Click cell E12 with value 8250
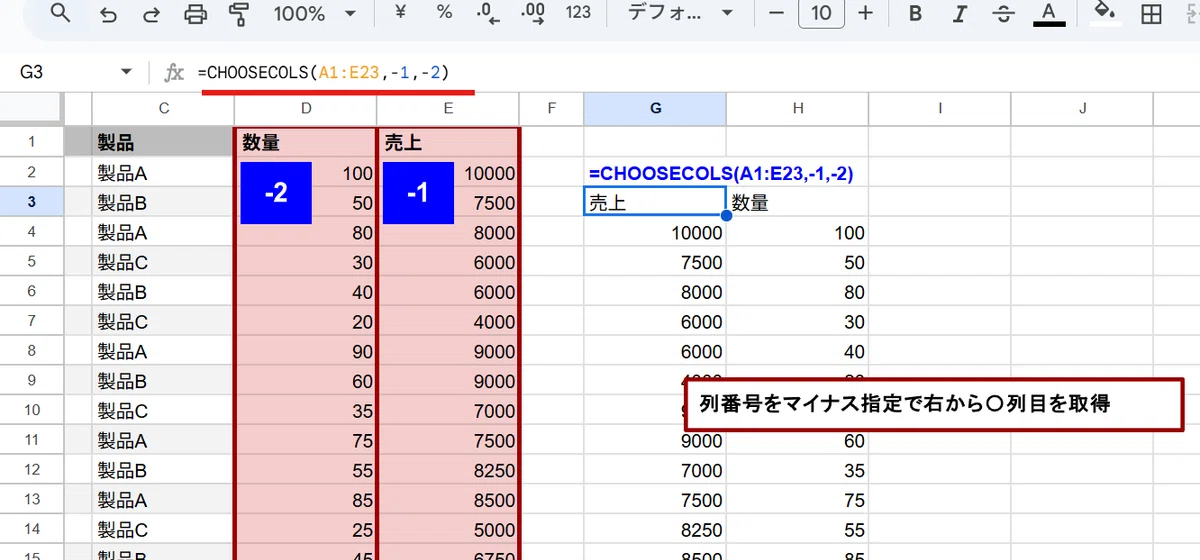Image resolution: width=1200 pixels, height=560 pixels. [448, 471]
